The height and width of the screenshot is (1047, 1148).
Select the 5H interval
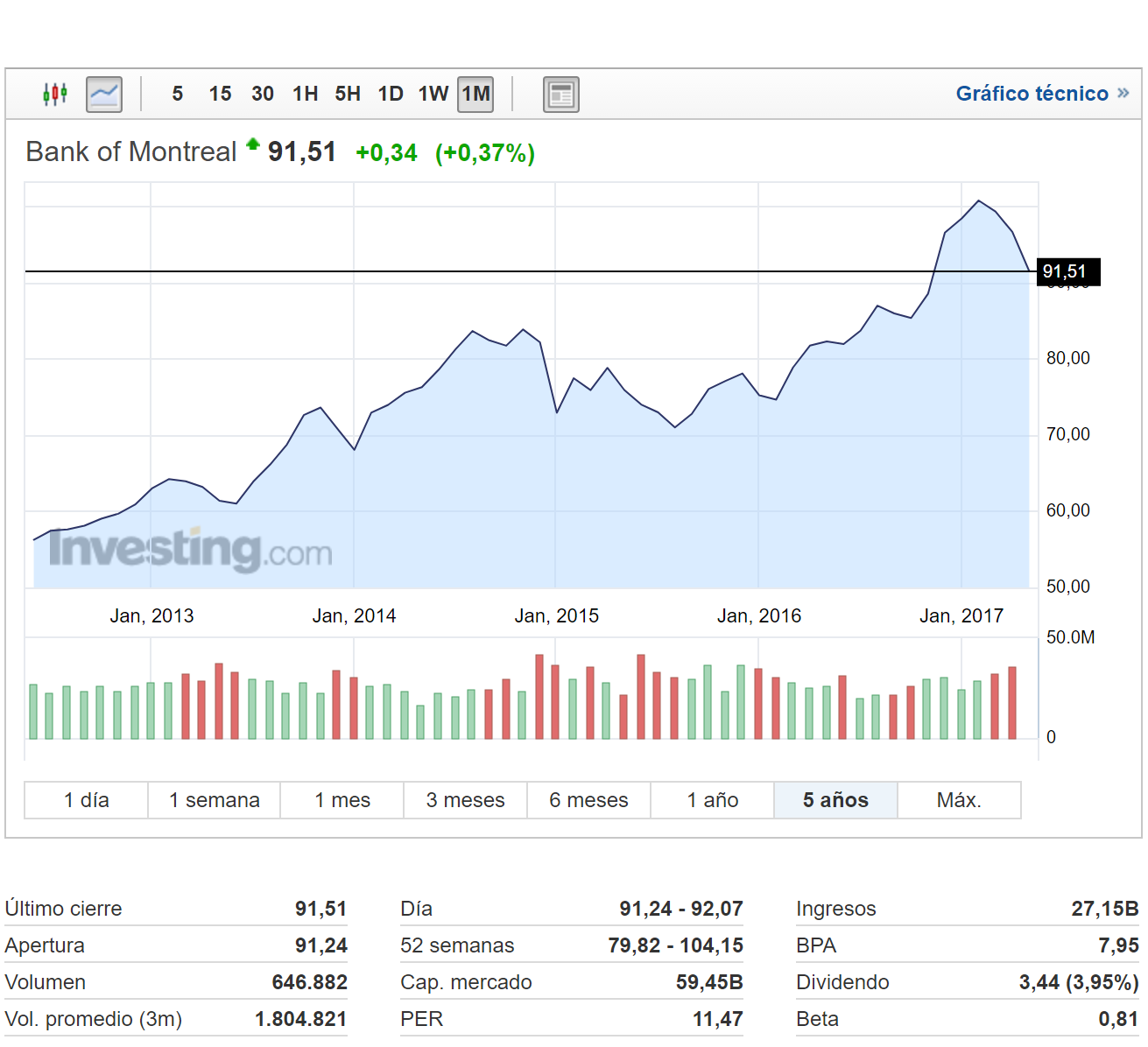[348, 94]
